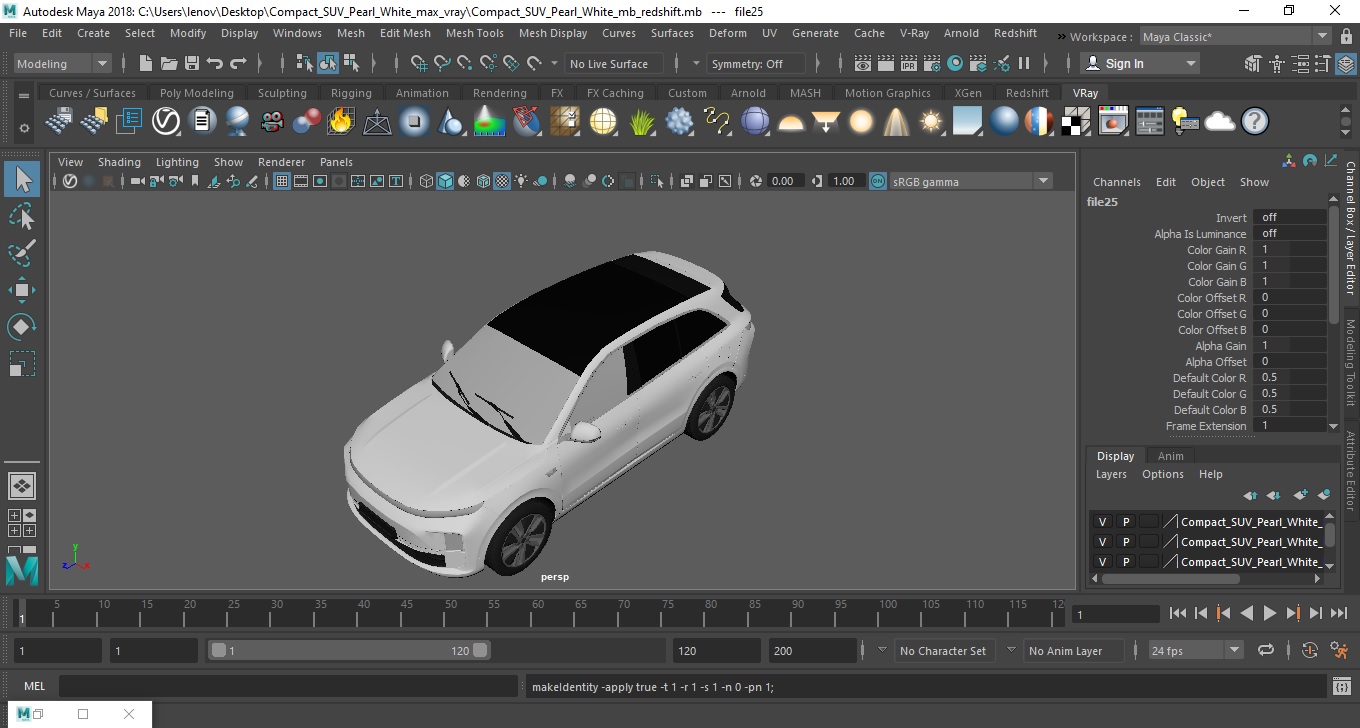This screenshot has width=1360, height=728.
Task: Toggle playback P of second Compact_SUV layer
Action: click(1125, 542)
